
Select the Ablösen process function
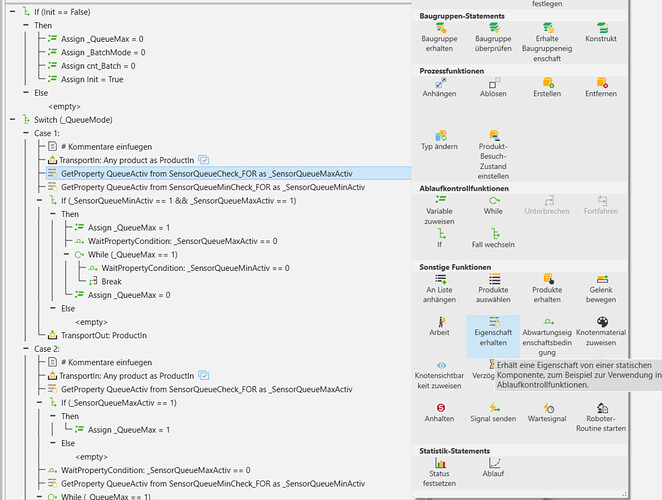(494, 83)
